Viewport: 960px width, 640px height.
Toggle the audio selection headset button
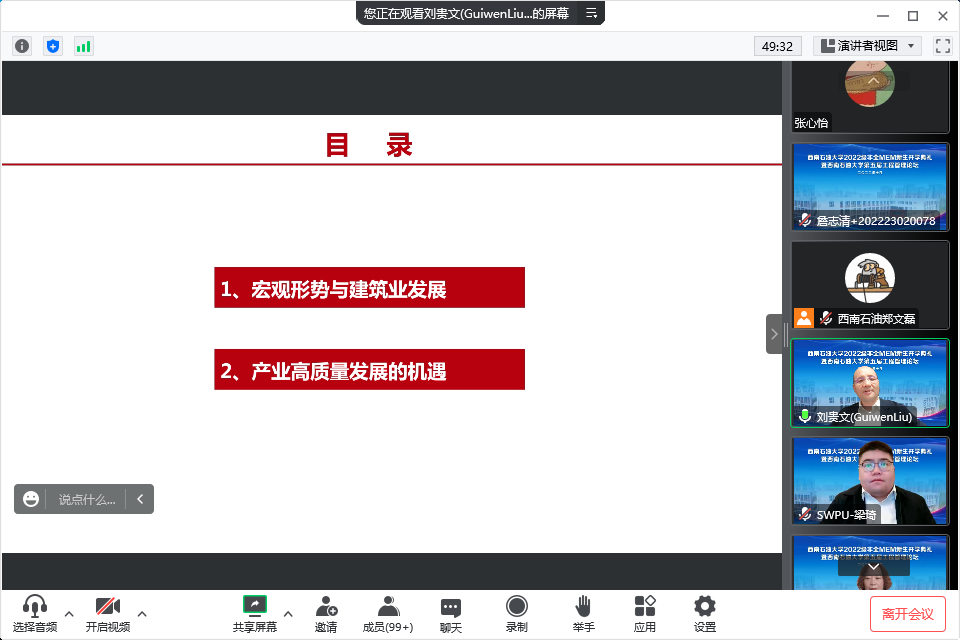pos(35,613)
